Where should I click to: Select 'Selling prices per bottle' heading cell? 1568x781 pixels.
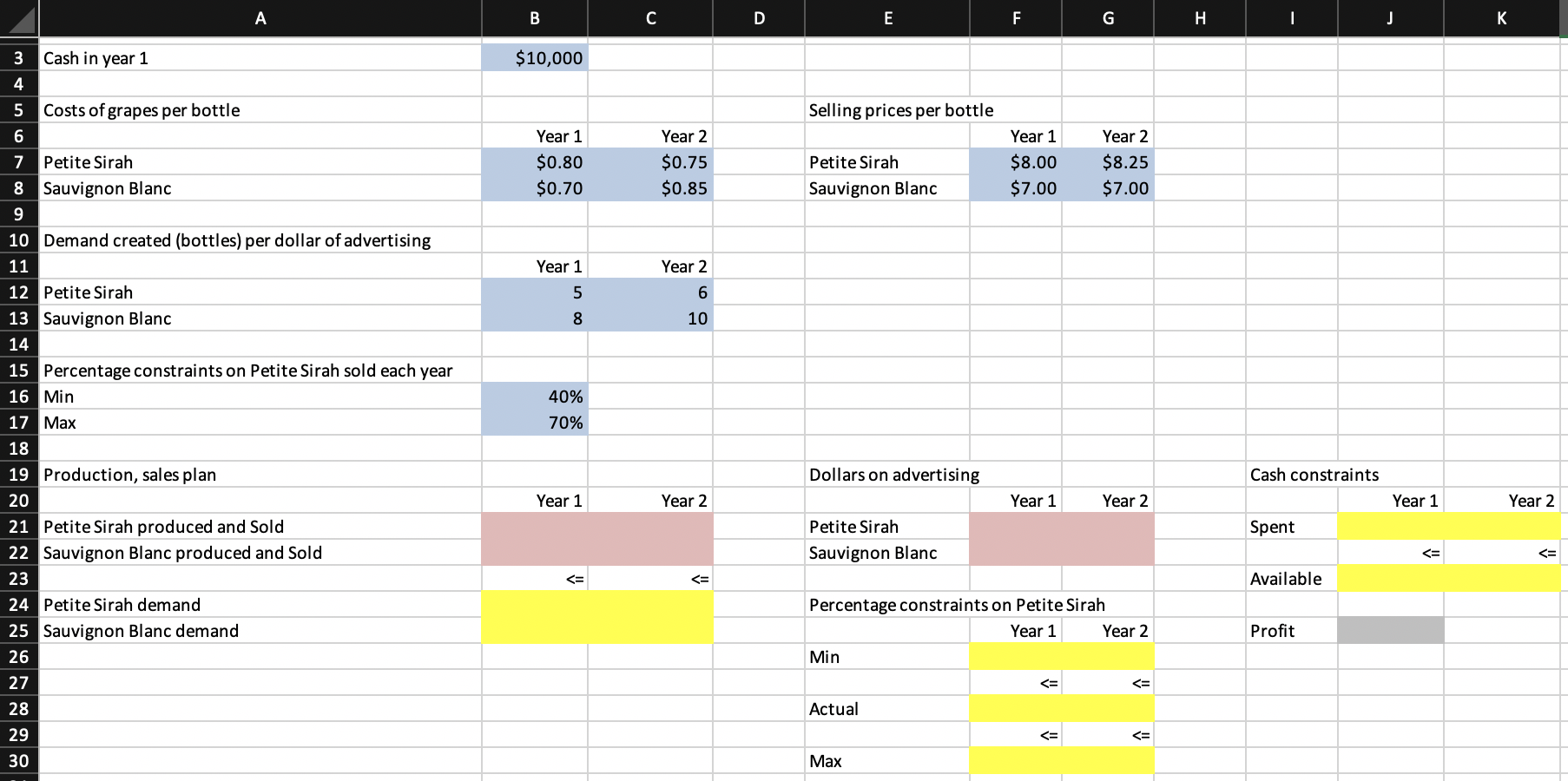887,110
